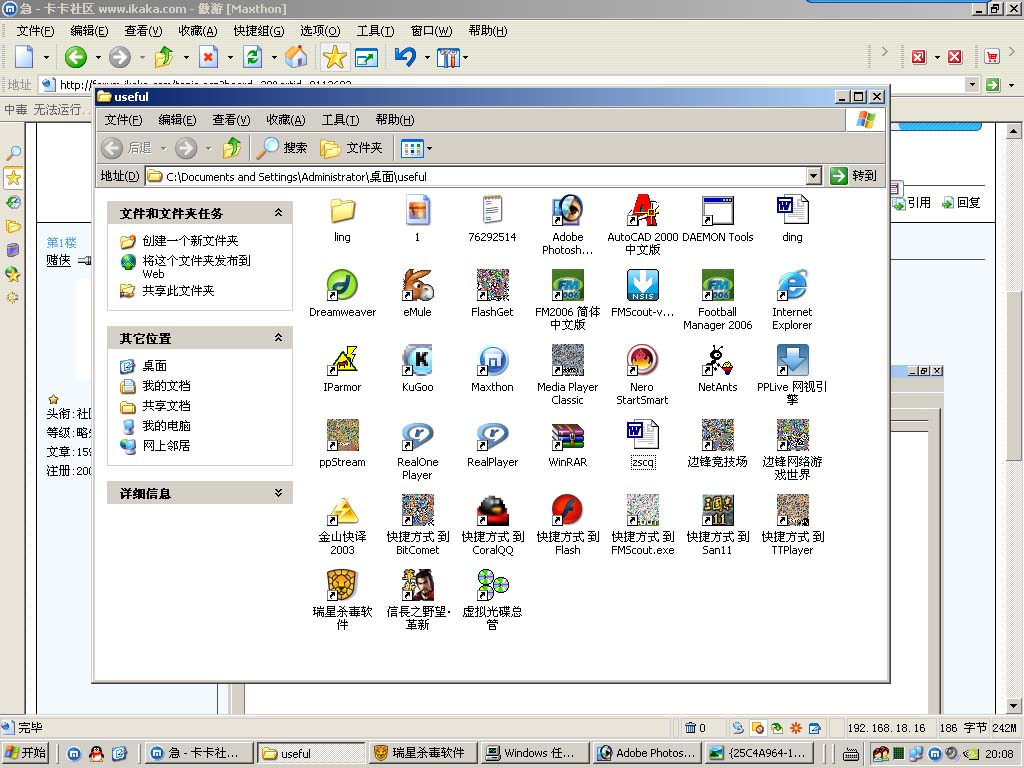Screen dimensions: 1024x768
Task: Open the view mode dropdown in explorer toolbar
Action: click(429, 149)
